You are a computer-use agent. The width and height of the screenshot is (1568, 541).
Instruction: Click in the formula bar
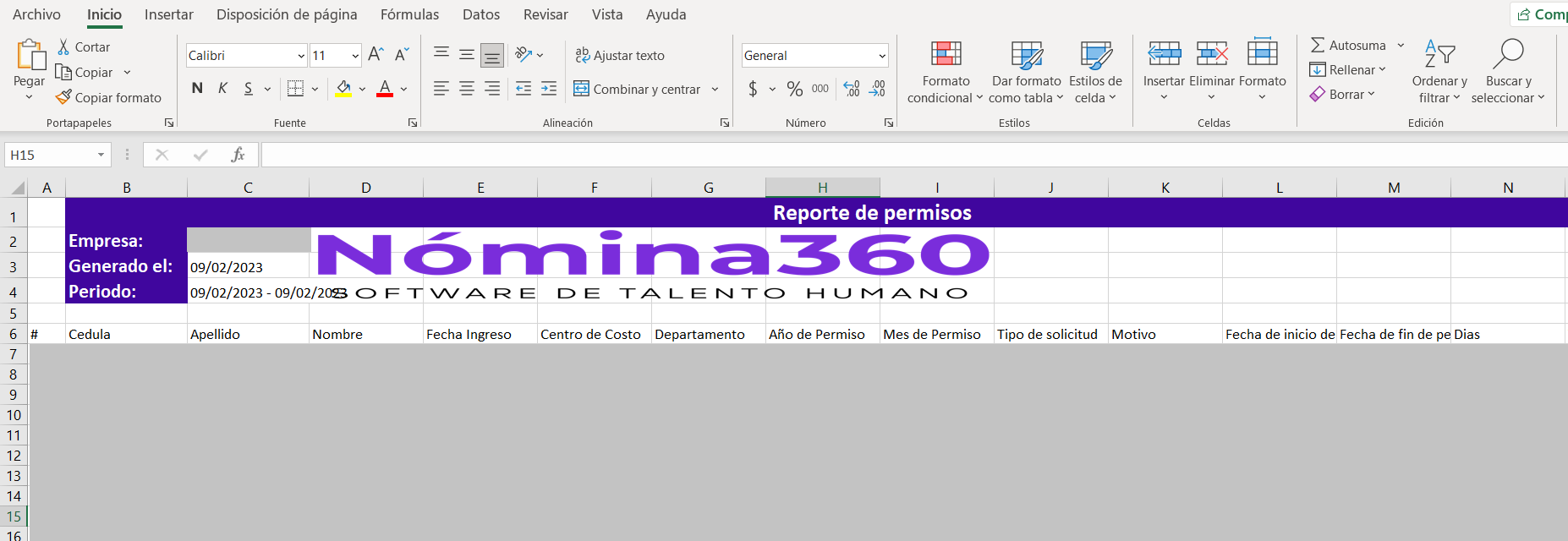914,155
